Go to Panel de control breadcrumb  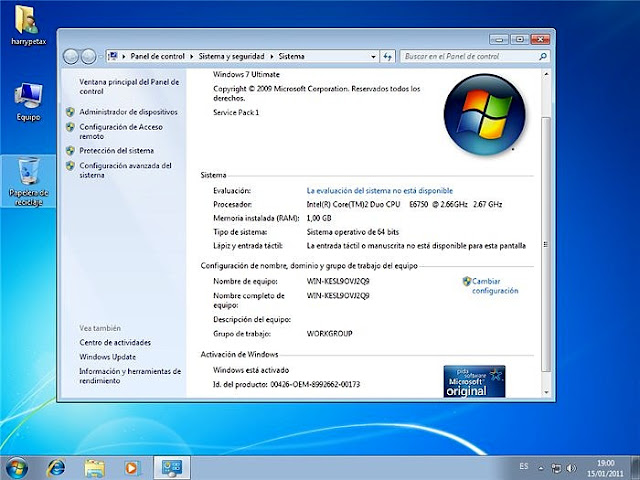point(158,56)
